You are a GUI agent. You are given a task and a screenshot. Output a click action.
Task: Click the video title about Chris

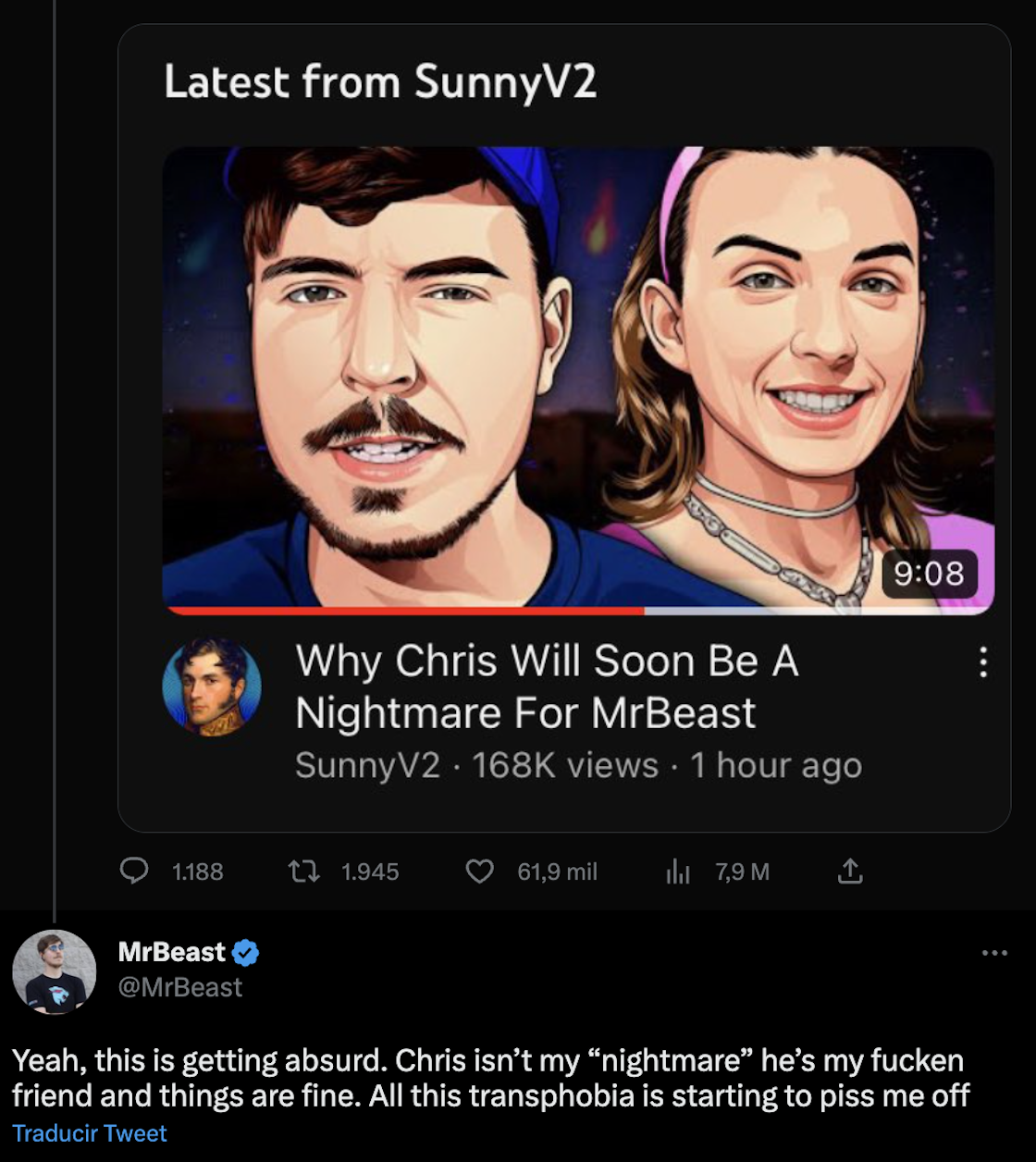(546, 686)
